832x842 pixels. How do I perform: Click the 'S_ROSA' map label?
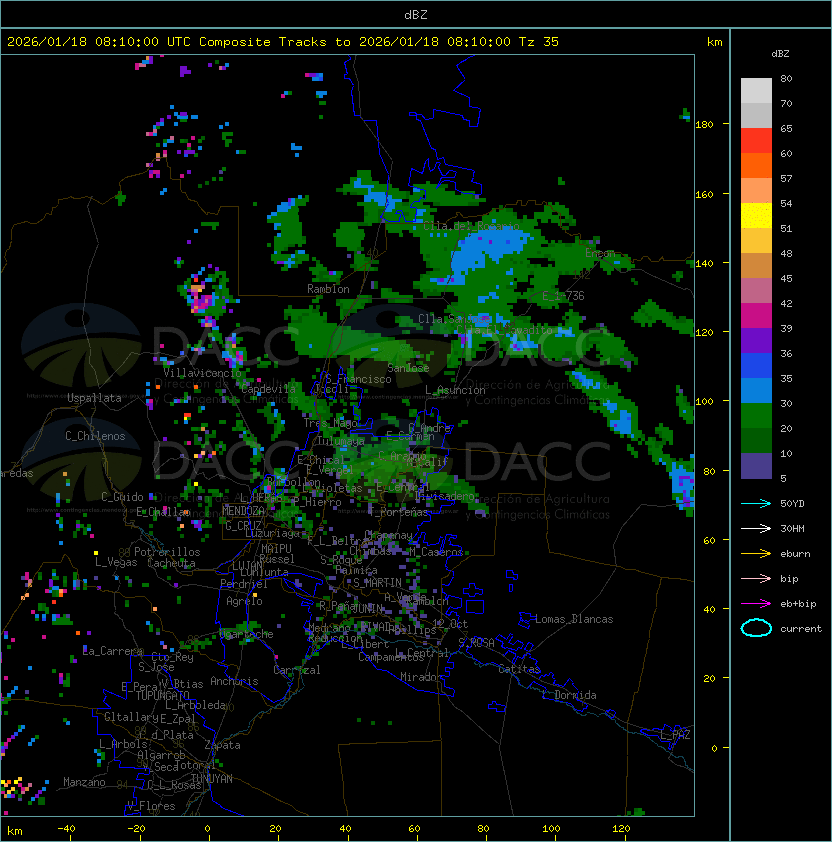pyautogui.click(x=476, y=642)
